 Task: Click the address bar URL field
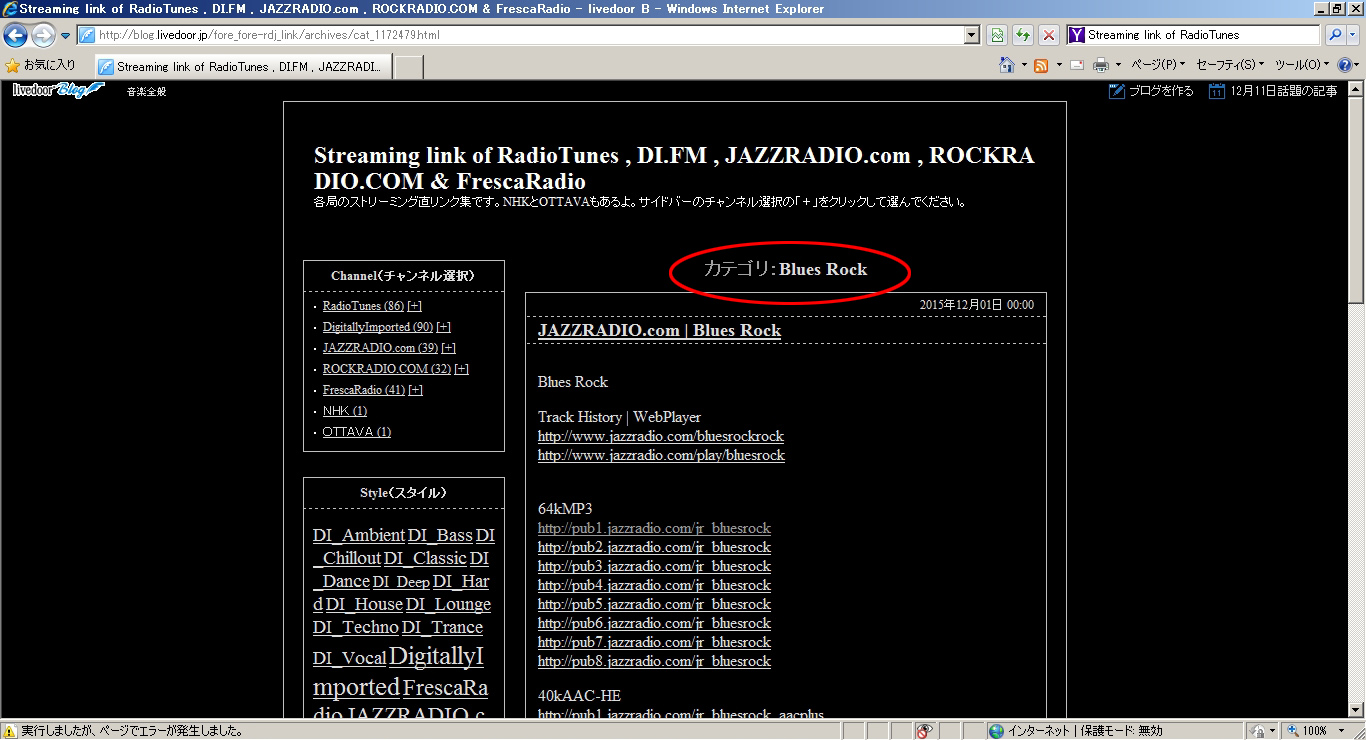(520, 35)
